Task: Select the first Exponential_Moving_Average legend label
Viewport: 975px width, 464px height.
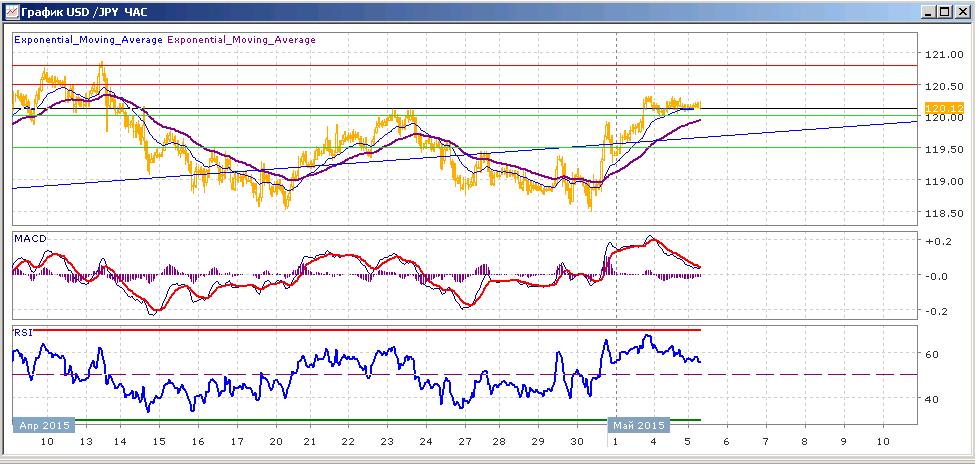Action: coord(88,40)
